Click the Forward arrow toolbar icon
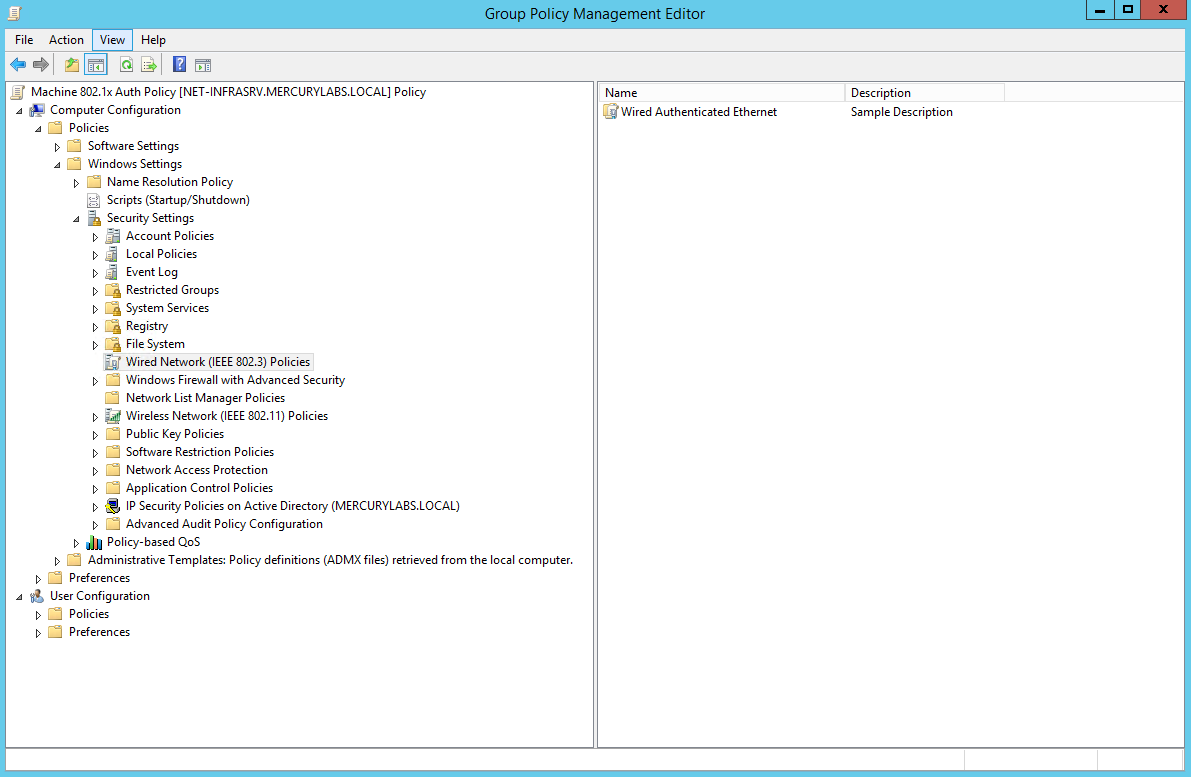The height and width of the screenshot is (777, 1191). (41, 65)
